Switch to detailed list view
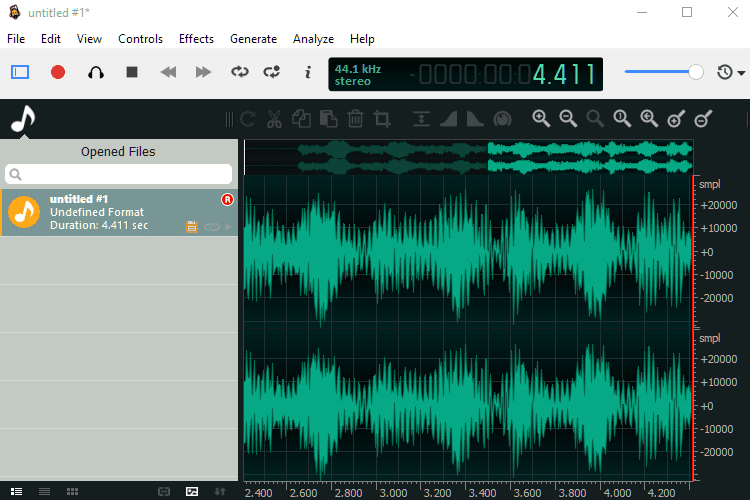 coord(16,491)
